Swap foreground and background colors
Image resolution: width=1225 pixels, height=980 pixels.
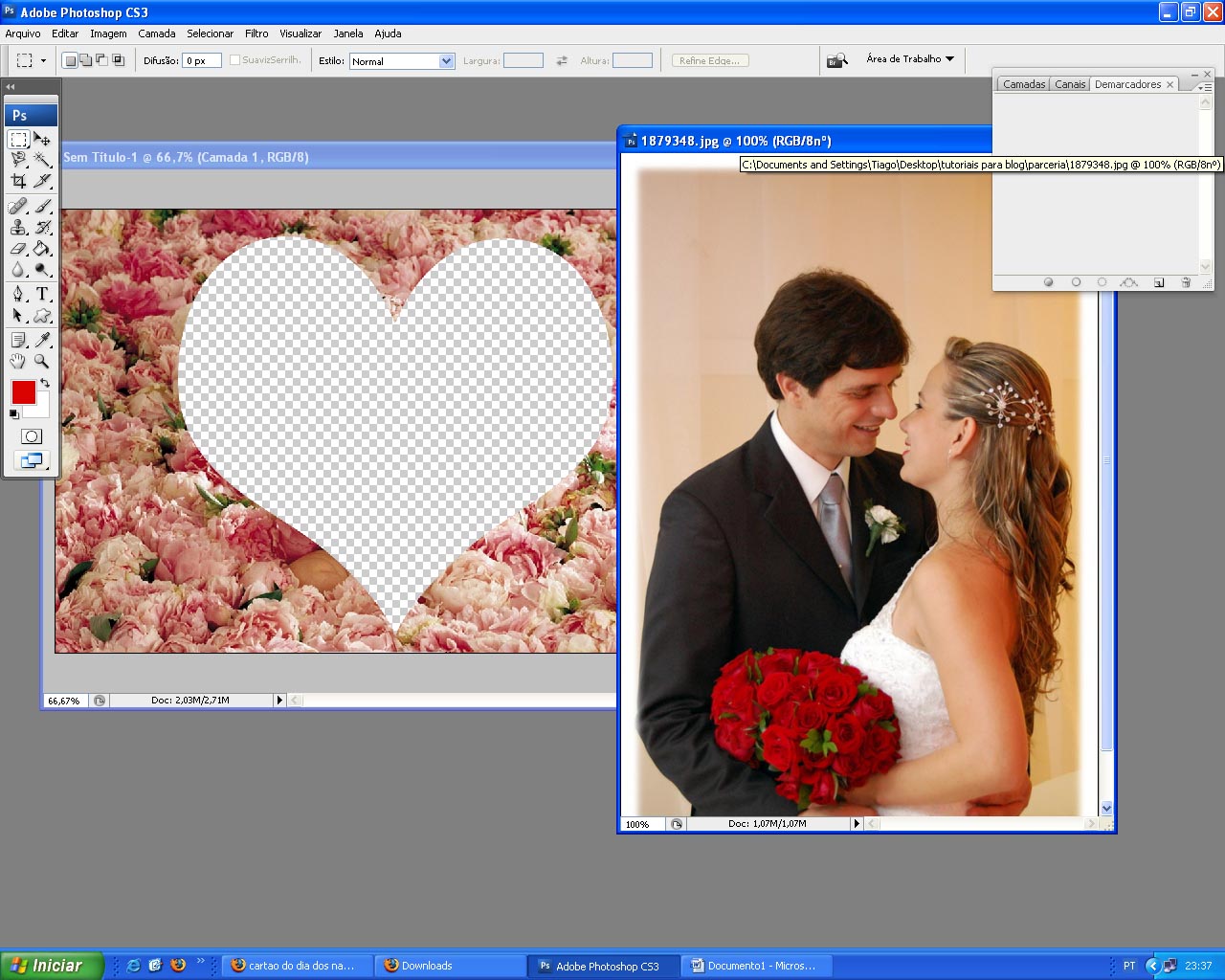click(45, 383)
